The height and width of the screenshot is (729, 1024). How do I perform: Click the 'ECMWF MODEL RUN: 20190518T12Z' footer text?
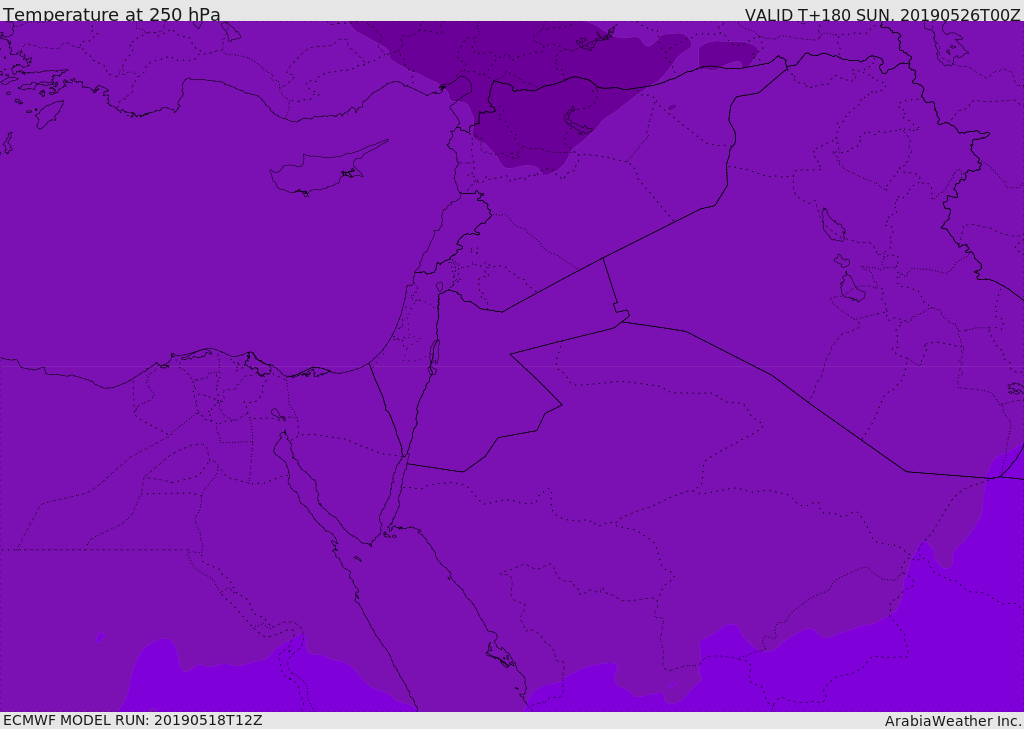point(133,720)
